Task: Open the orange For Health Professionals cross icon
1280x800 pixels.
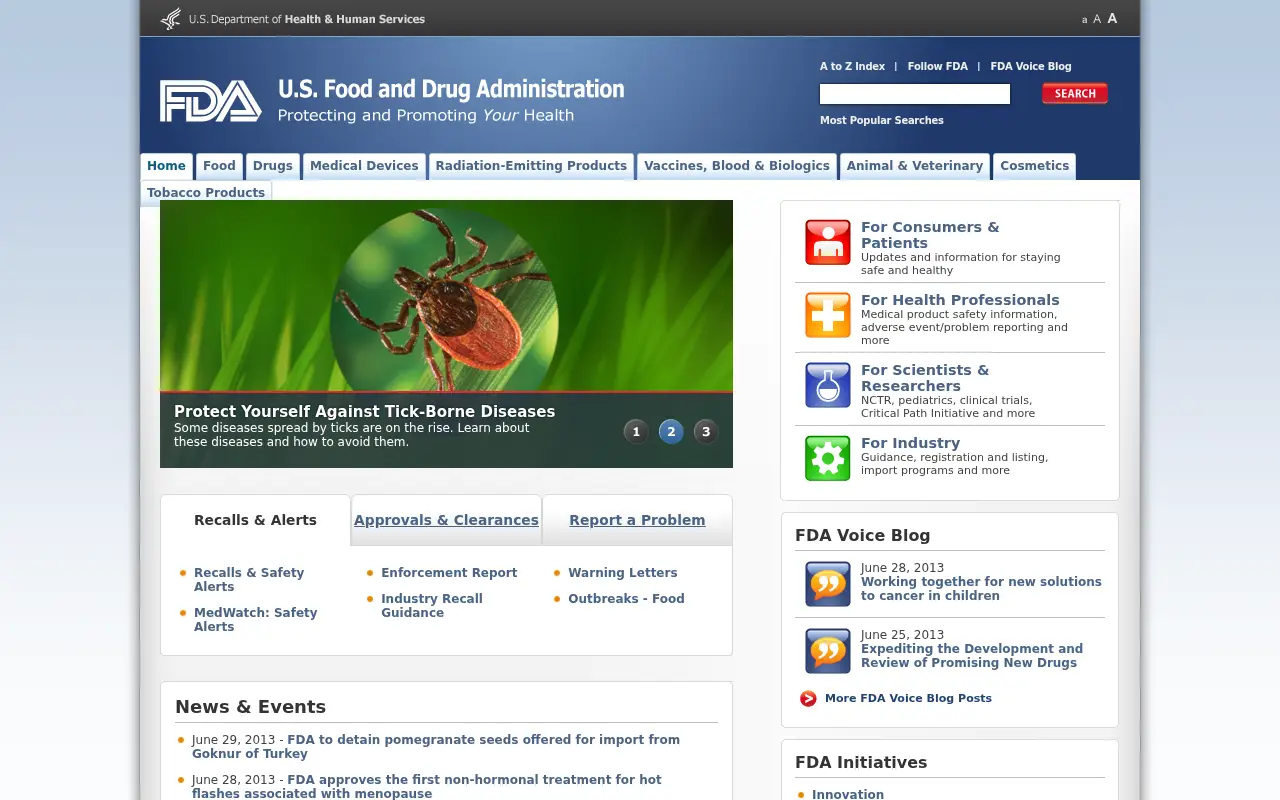Action: click(828, 315)
